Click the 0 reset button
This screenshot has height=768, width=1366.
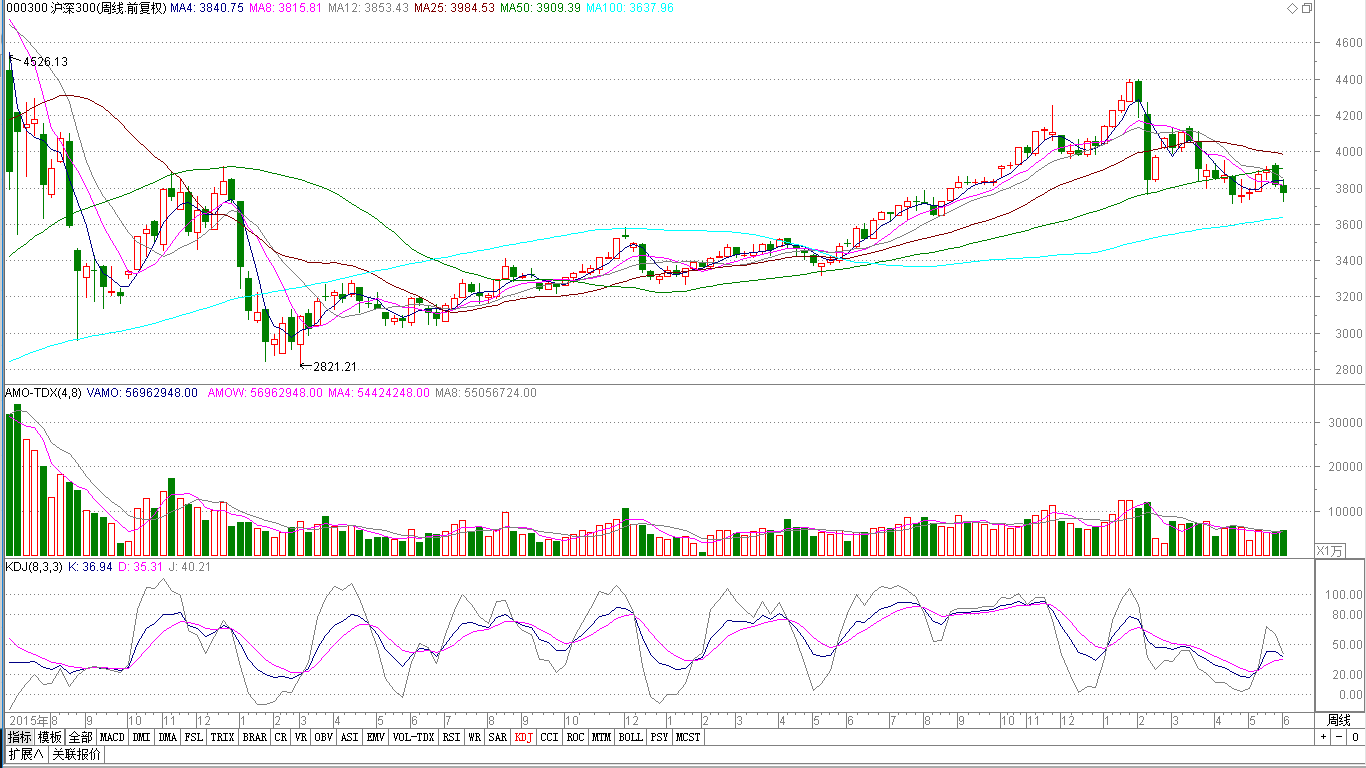coord(1355,737)
